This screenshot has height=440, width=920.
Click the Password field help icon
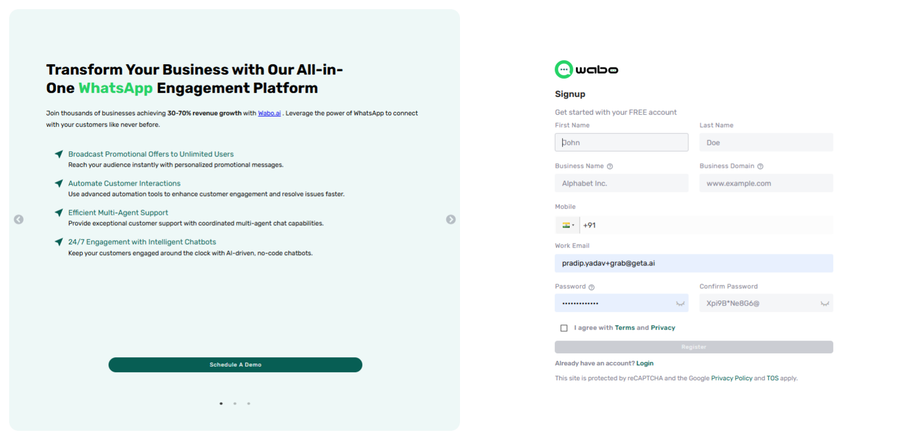pos(592,287)
